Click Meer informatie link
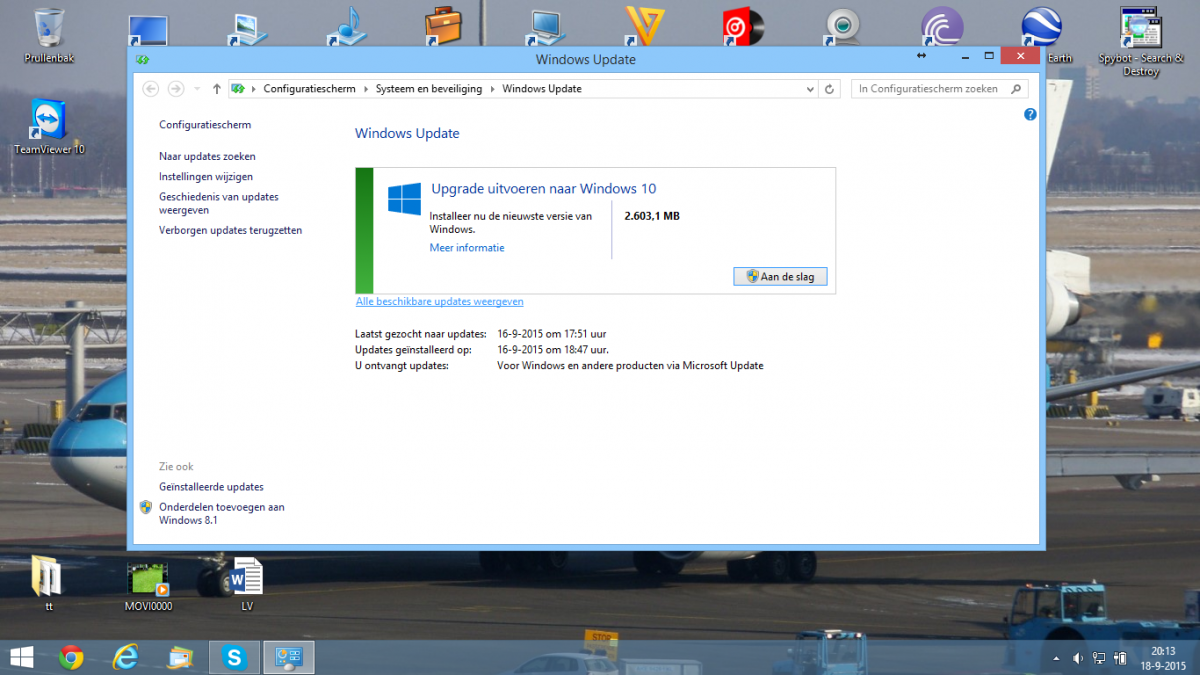Screen dimensions: 1200x675 click(467, 248)
